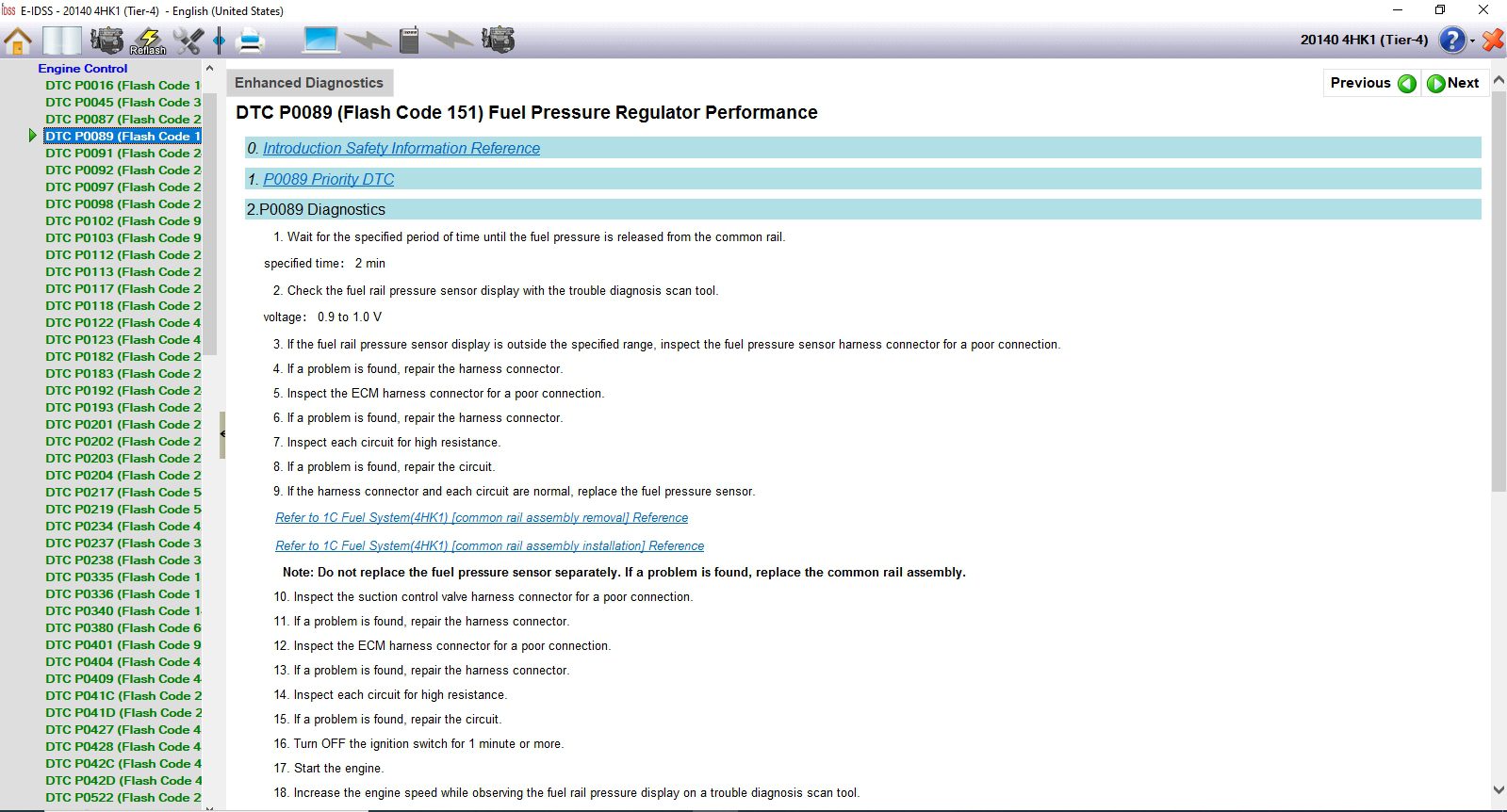Select DTC P042D in the list
1507x812 pixels.
click(x=123, y=781)
